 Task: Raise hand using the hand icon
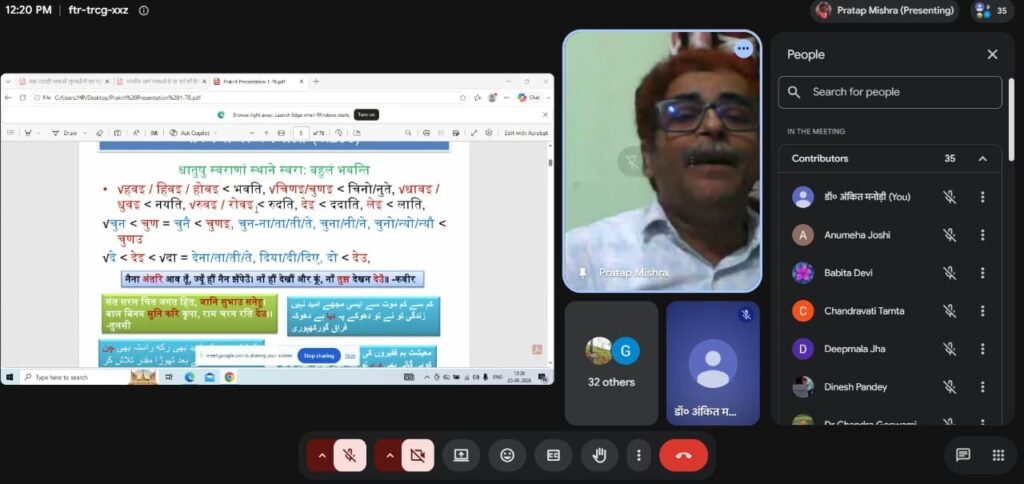point(599,455)
